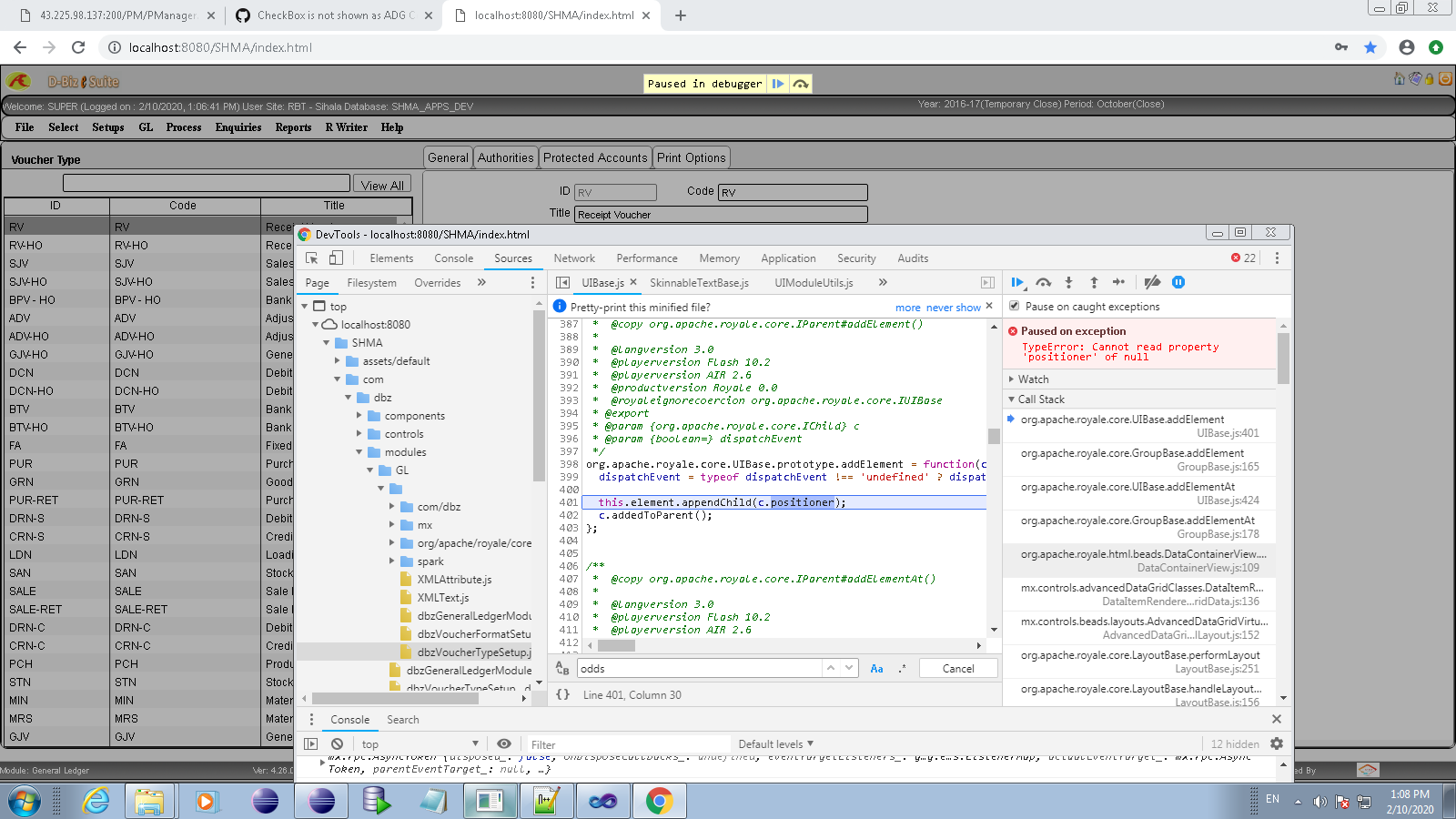This screenshot has width=1456, height=819.
Task: Pretty-print code with curly braces icon
Action: [x=563, y=694]
